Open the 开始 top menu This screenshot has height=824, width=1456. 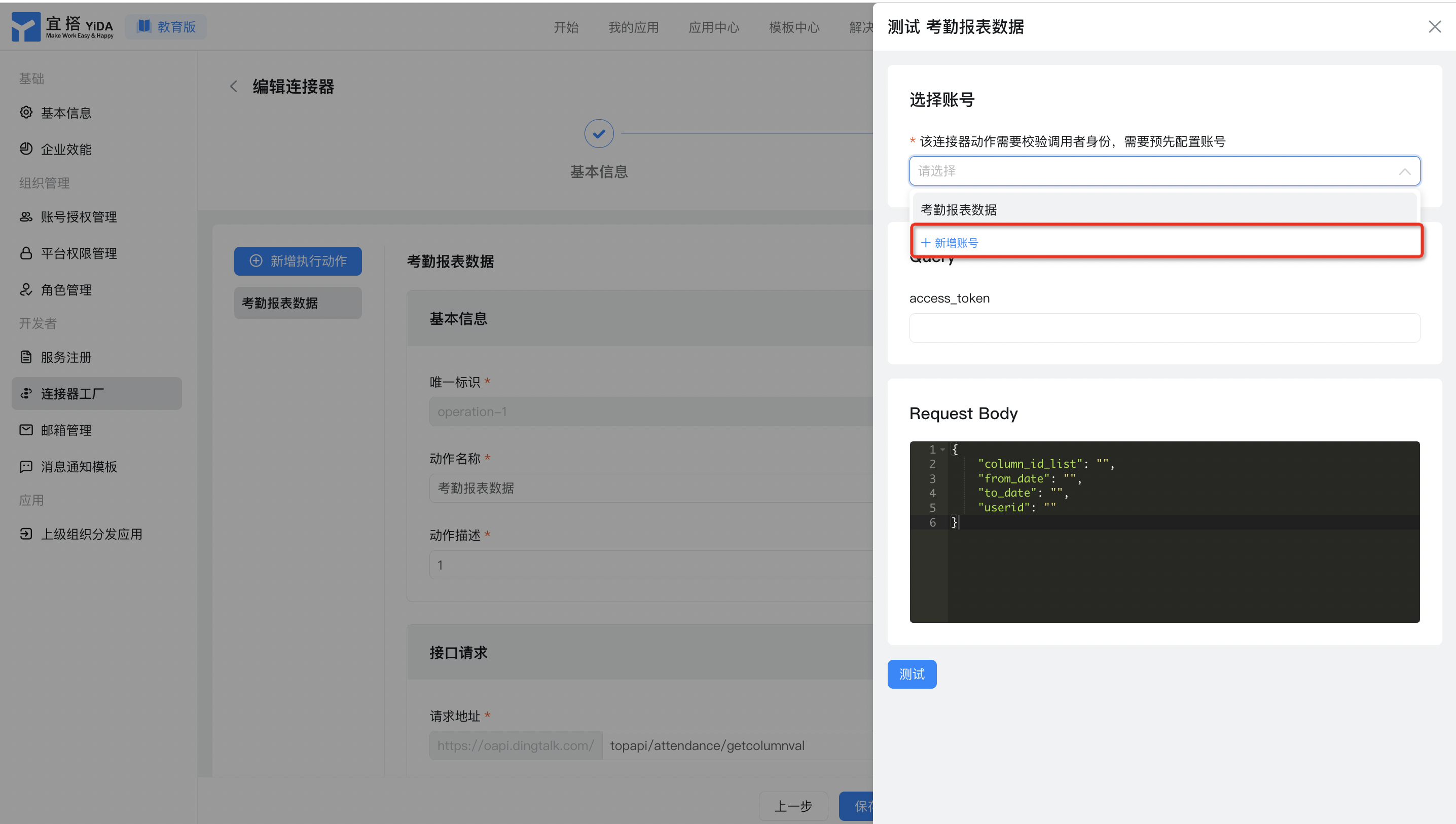pos(566,27)
